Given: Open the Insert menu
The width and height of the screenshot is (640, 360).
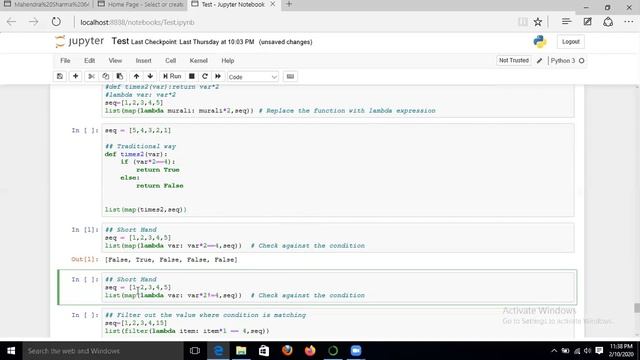Looking at the screenshot, I should click(143, 60).
